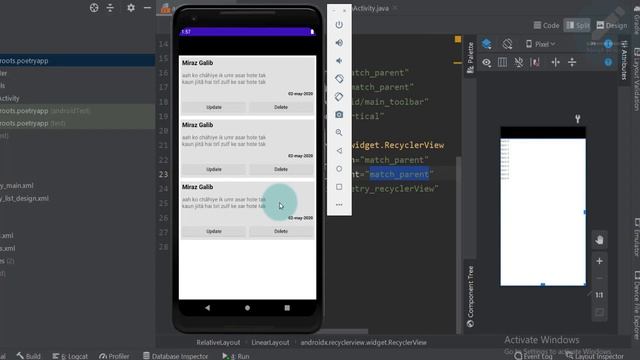The width and height of the screenshot is (640, 360).
Task: Tap the phone's Home navigation button
Action: pos(247,308)
